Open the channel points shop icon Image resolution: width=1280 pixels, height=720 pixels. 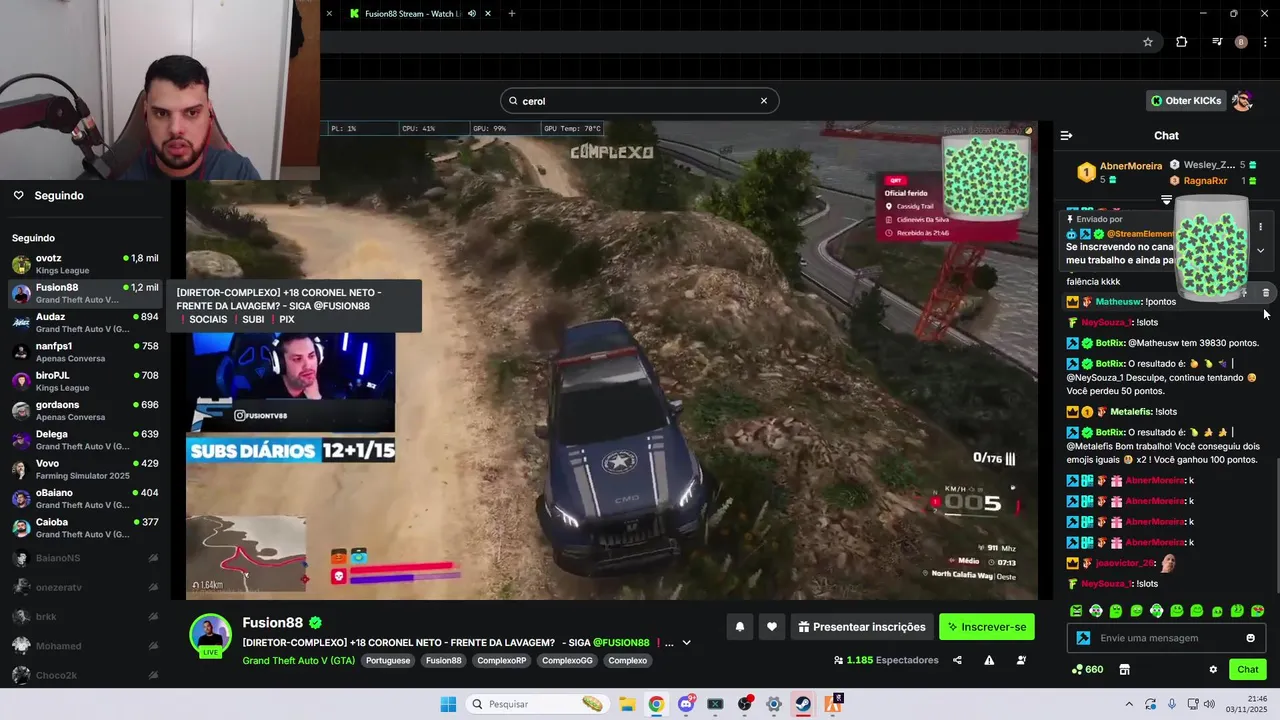pyautogui.click(x=1124, y=669)
